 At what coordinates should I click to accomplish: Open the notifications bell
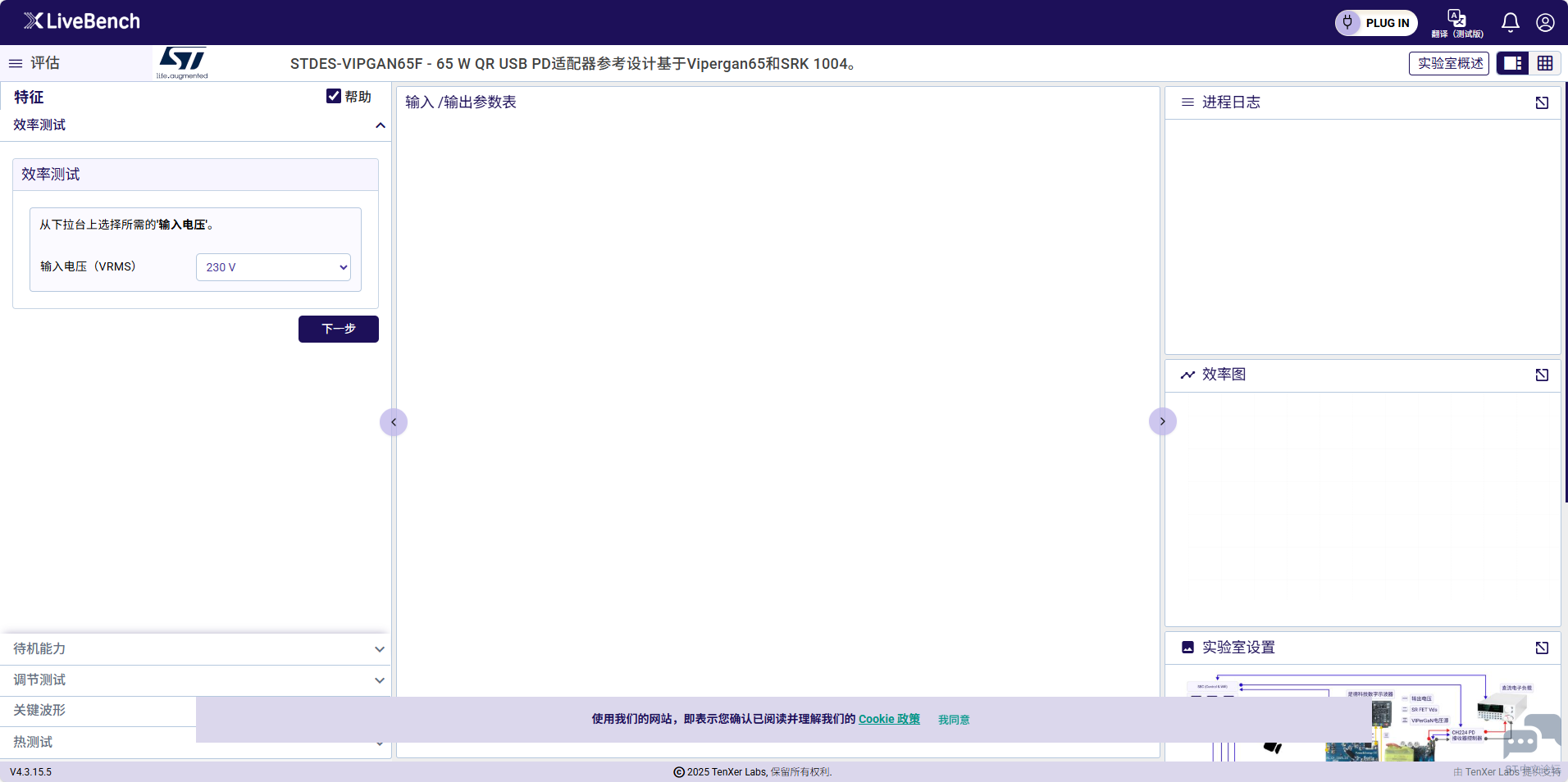click(x=1510, y=22)
